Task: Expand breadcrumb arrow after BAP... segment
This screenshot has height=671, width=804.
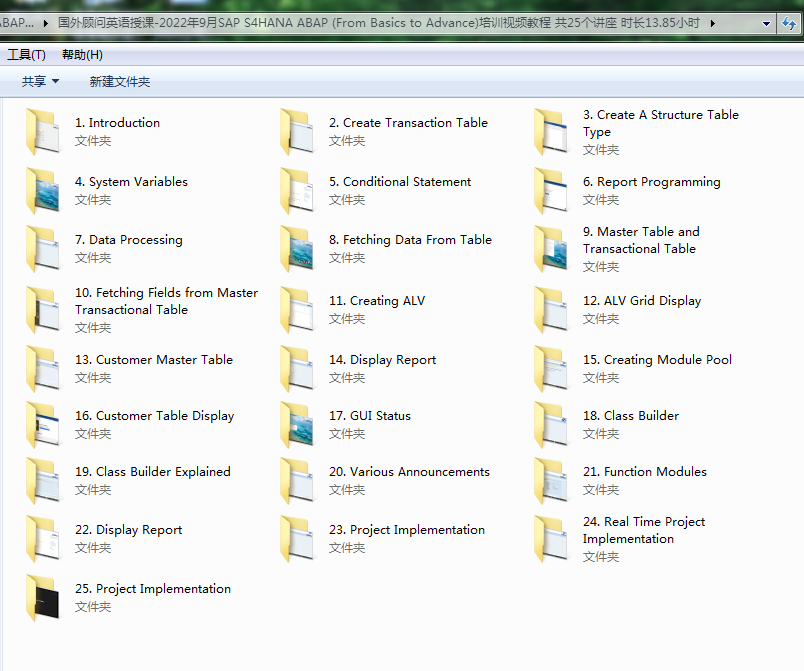Action: pyautogui.click(x=46, y=23)
